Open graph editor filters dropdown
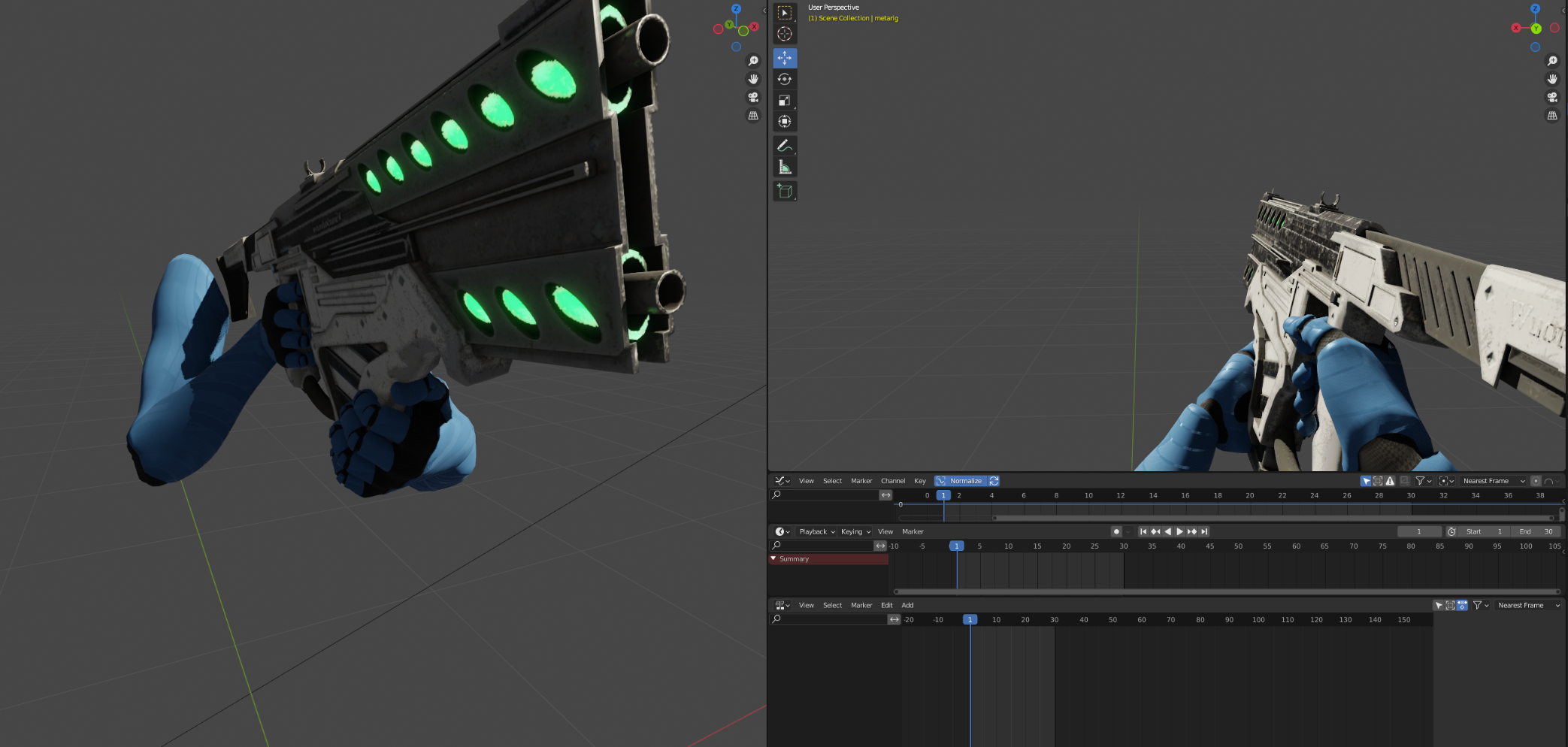The height and width of the screenshot is (747, 1568). (x=1424, y=481)
